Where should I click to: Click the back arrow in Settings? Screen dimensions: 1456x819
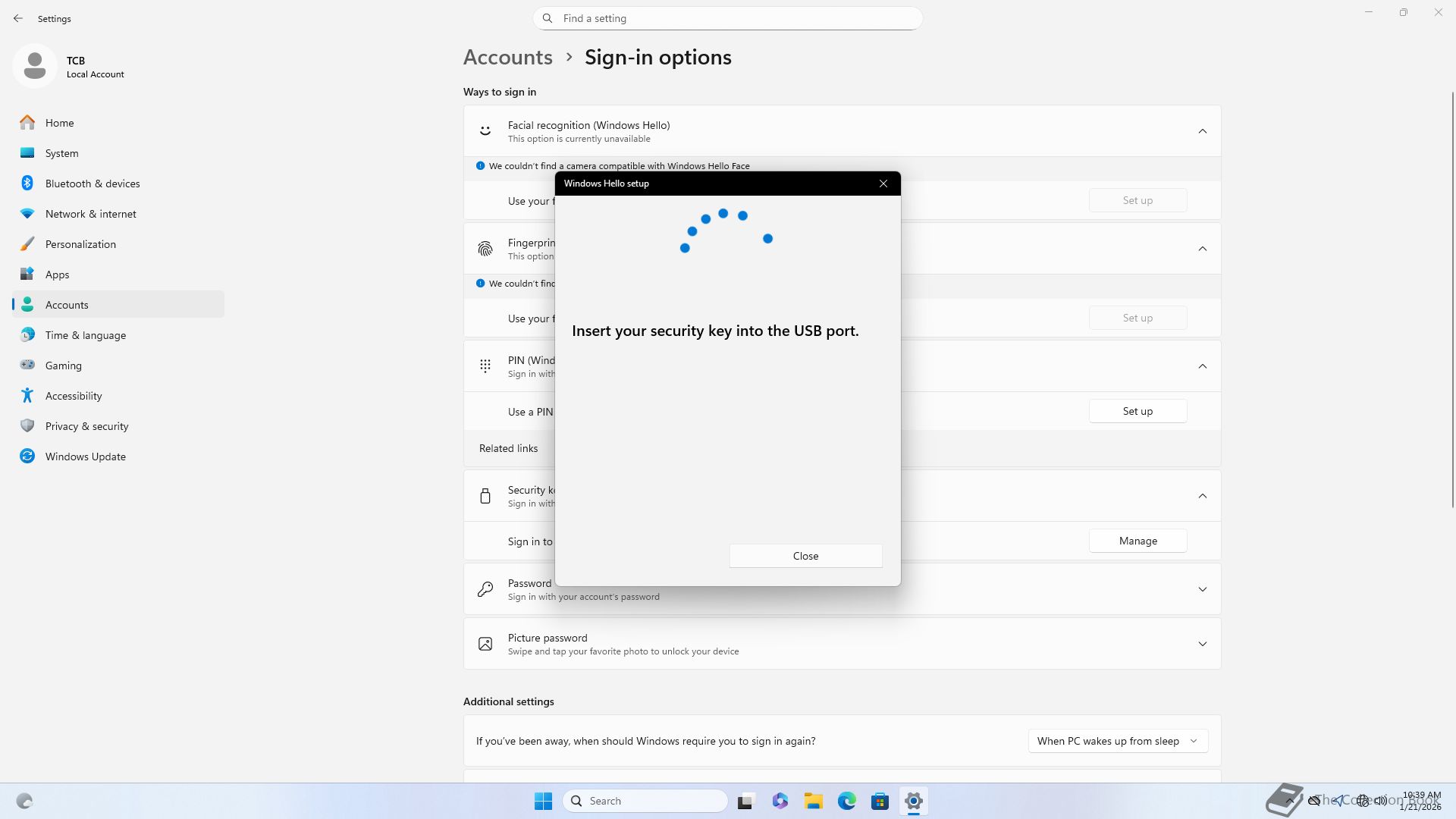point(18,18)
